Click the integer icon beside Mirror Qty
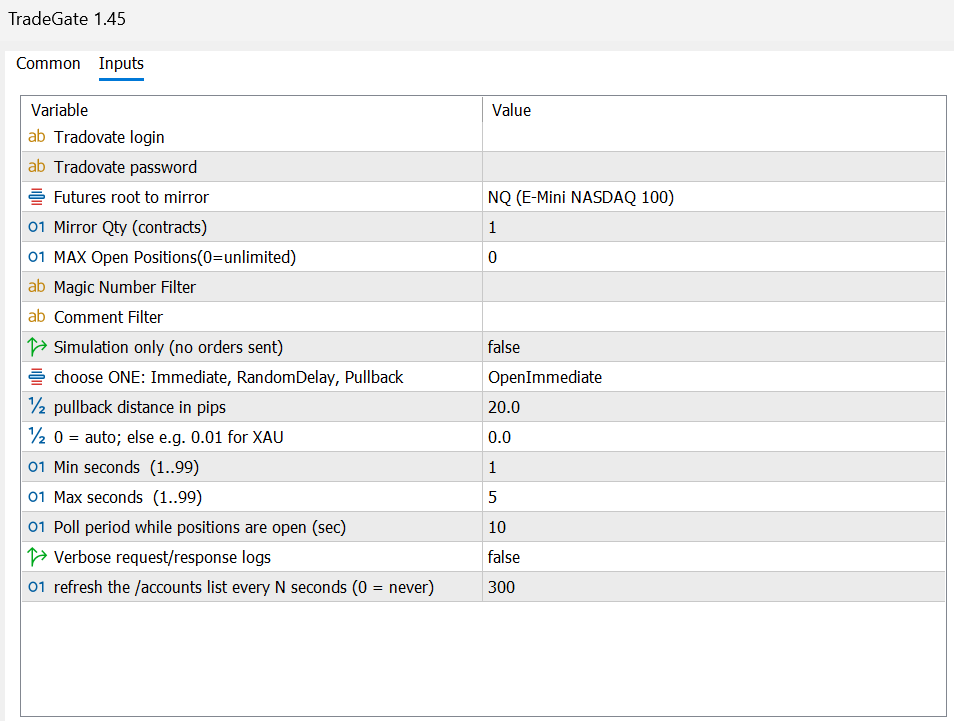Viewport: 954px width, 721px height. click(x=37, y=227)
